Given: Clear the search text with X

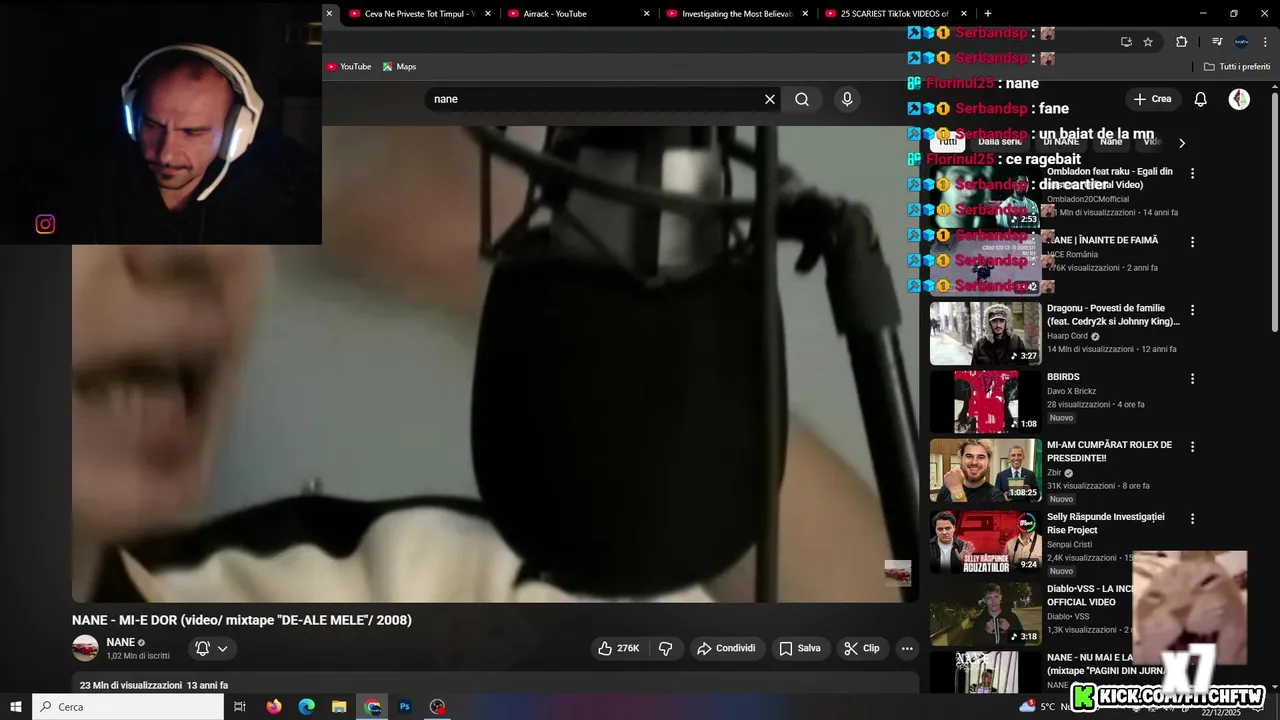Looking at the screenshot, I should tap(770, 99).
